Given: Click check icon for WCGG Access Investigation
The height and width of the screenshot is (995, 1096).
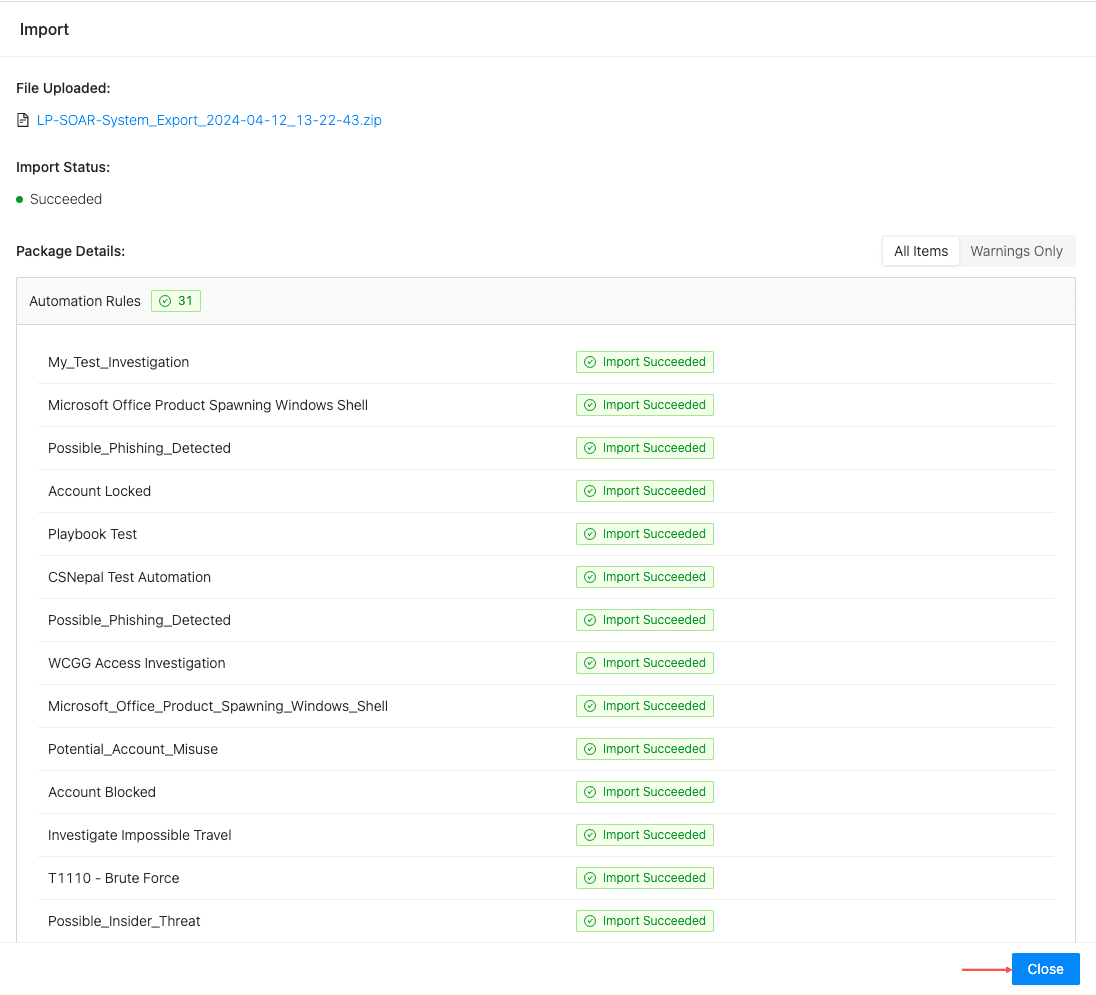Looking at the screenshot, I should [590, 663].
